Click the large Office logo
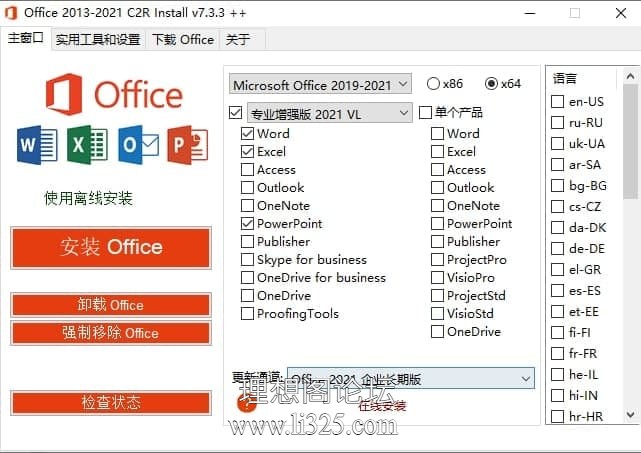 [x=114, y=95]
